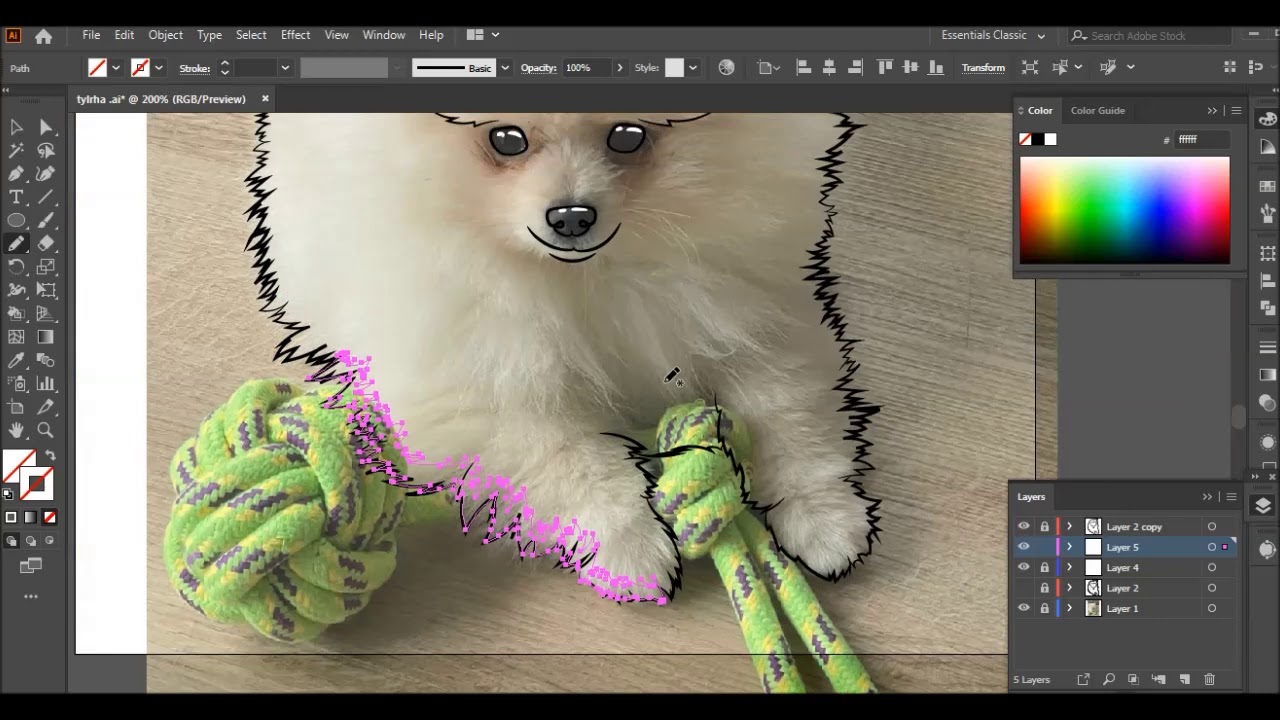1280x720 pixels.
Task: Open Edit Toolbar three dots
Action: [31, 597]
